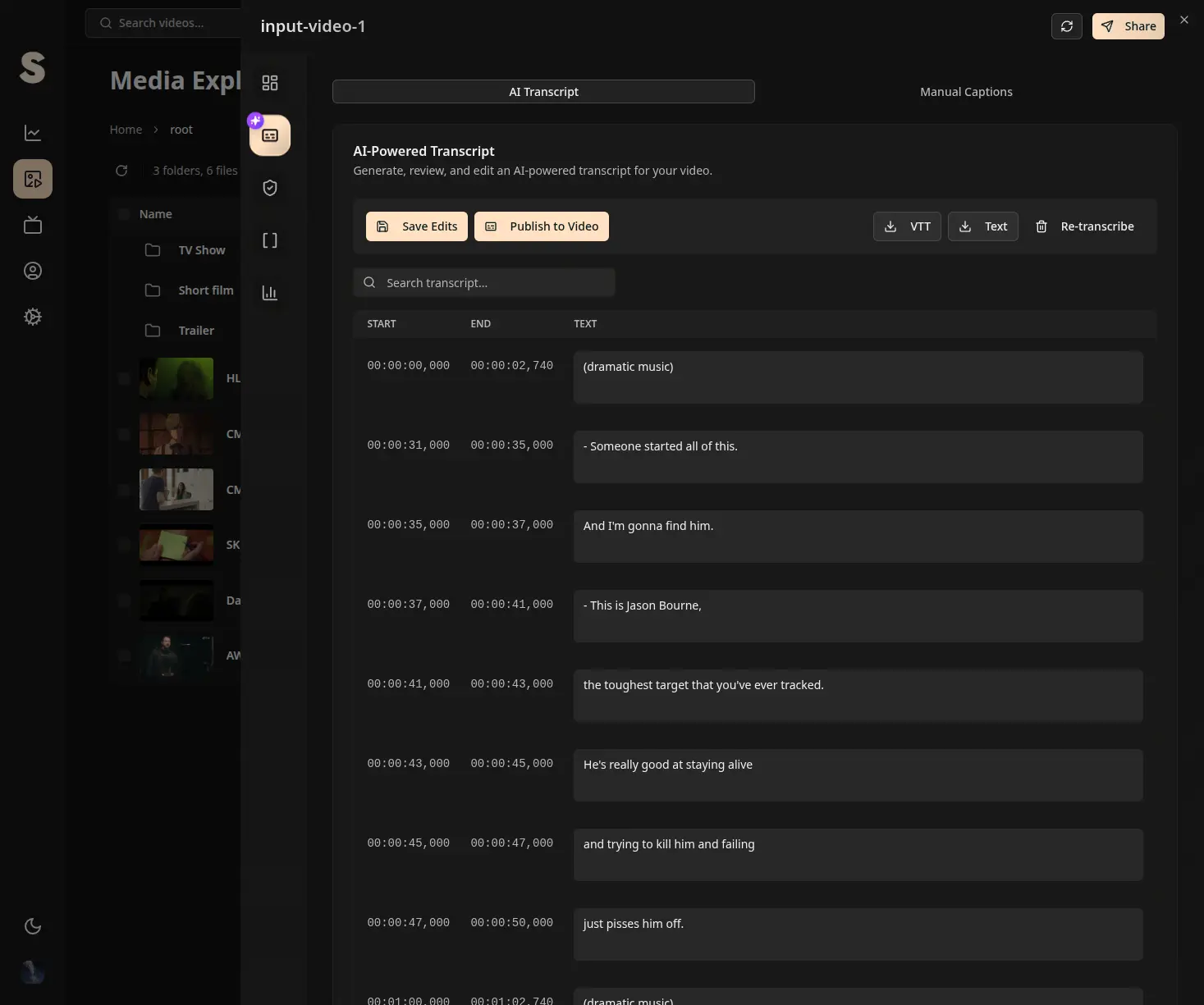The width and height of the screenshot is (1204, 1005).
Task: Switch to the Manual Captions tab
Action: (966, 92)
